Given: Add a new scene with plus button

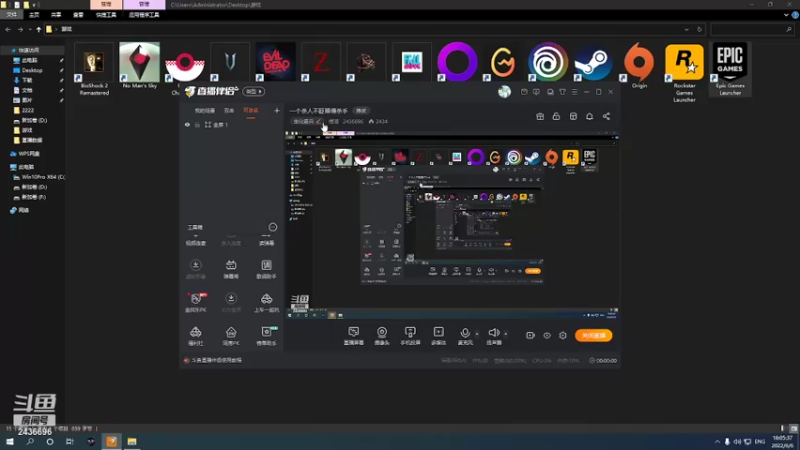Looking at the screenshot, I should pyautogui.click(x=277, y=110).
